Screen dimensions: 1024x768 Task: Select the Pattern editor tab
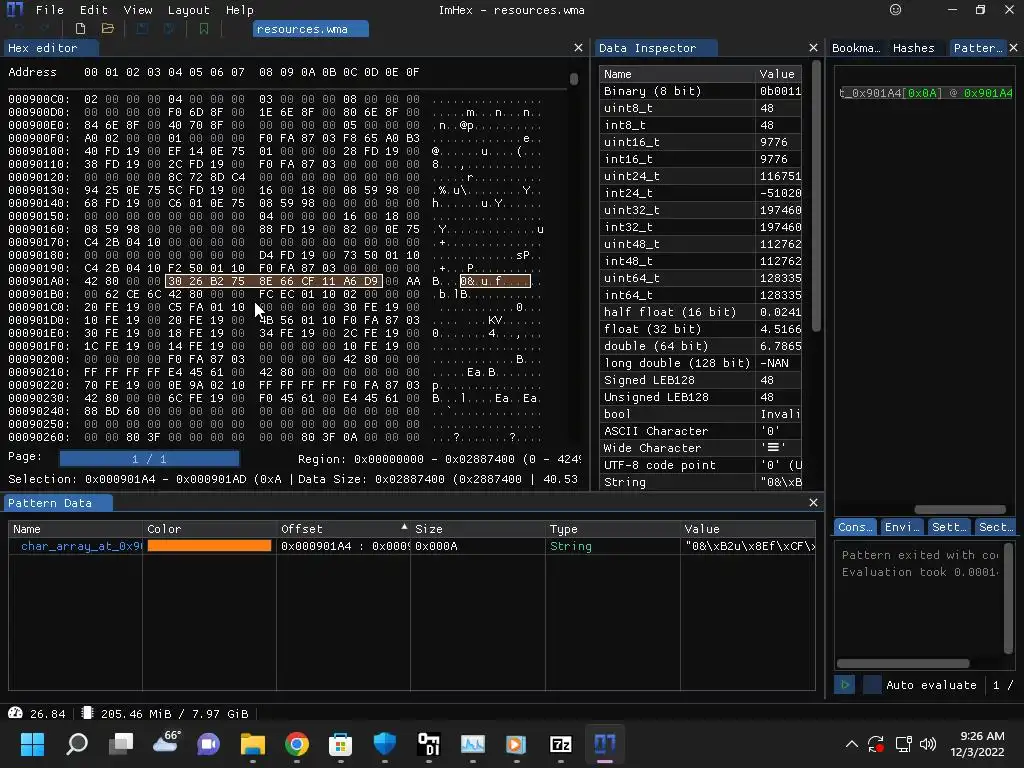tap(978, 48)
